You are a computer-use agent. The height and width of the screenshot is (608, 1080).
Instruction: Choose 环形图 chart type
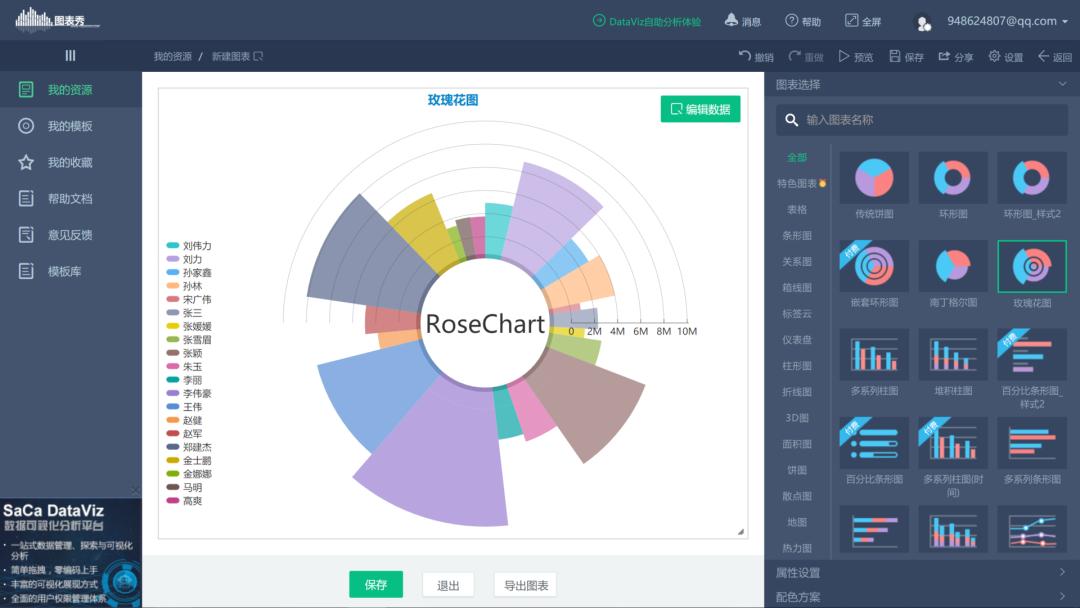tap(953, 178)
